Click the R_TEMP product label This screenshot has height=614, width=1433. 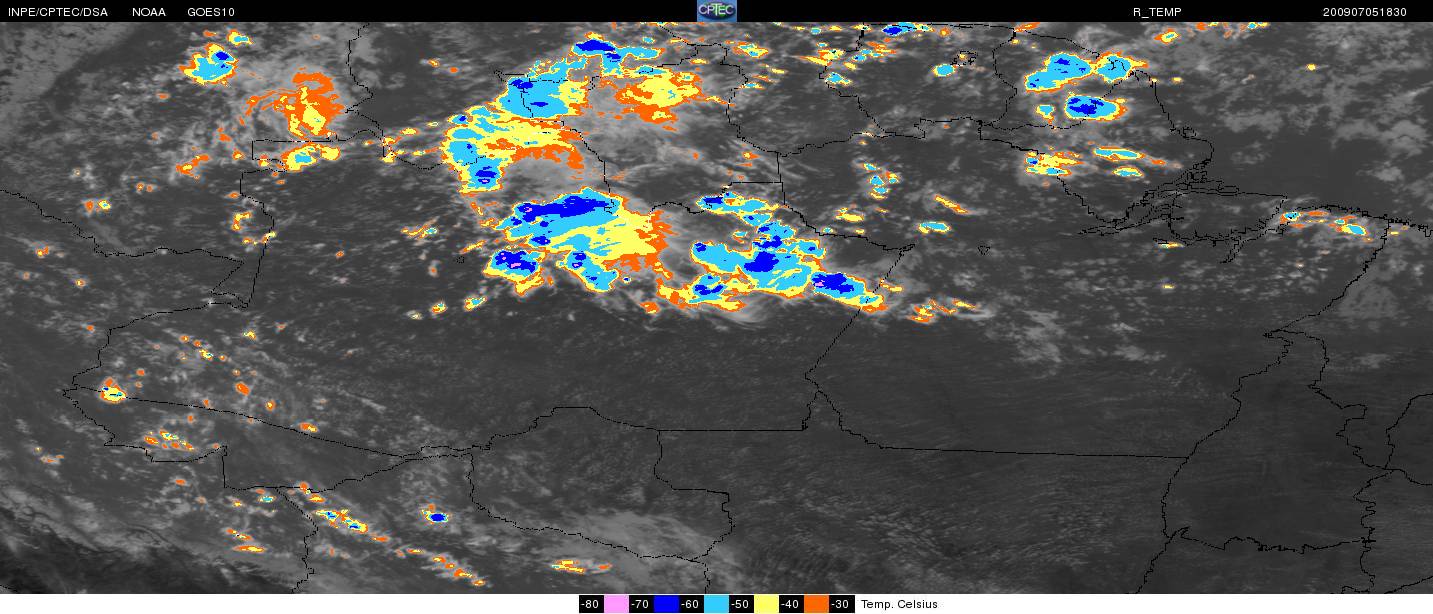1157,12
